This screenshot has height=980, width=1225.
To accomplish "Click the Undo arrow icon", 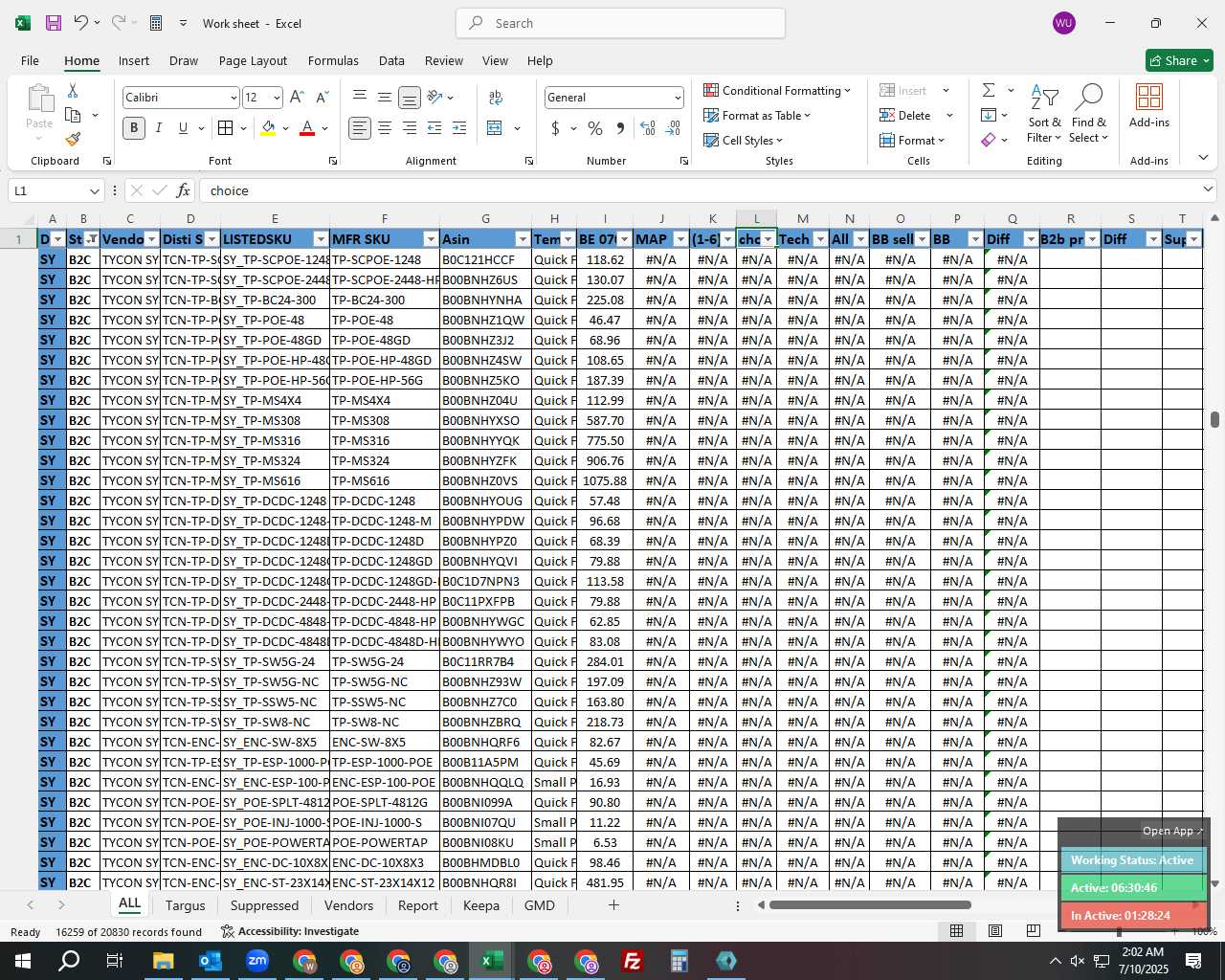I will (x=81, y=23).
